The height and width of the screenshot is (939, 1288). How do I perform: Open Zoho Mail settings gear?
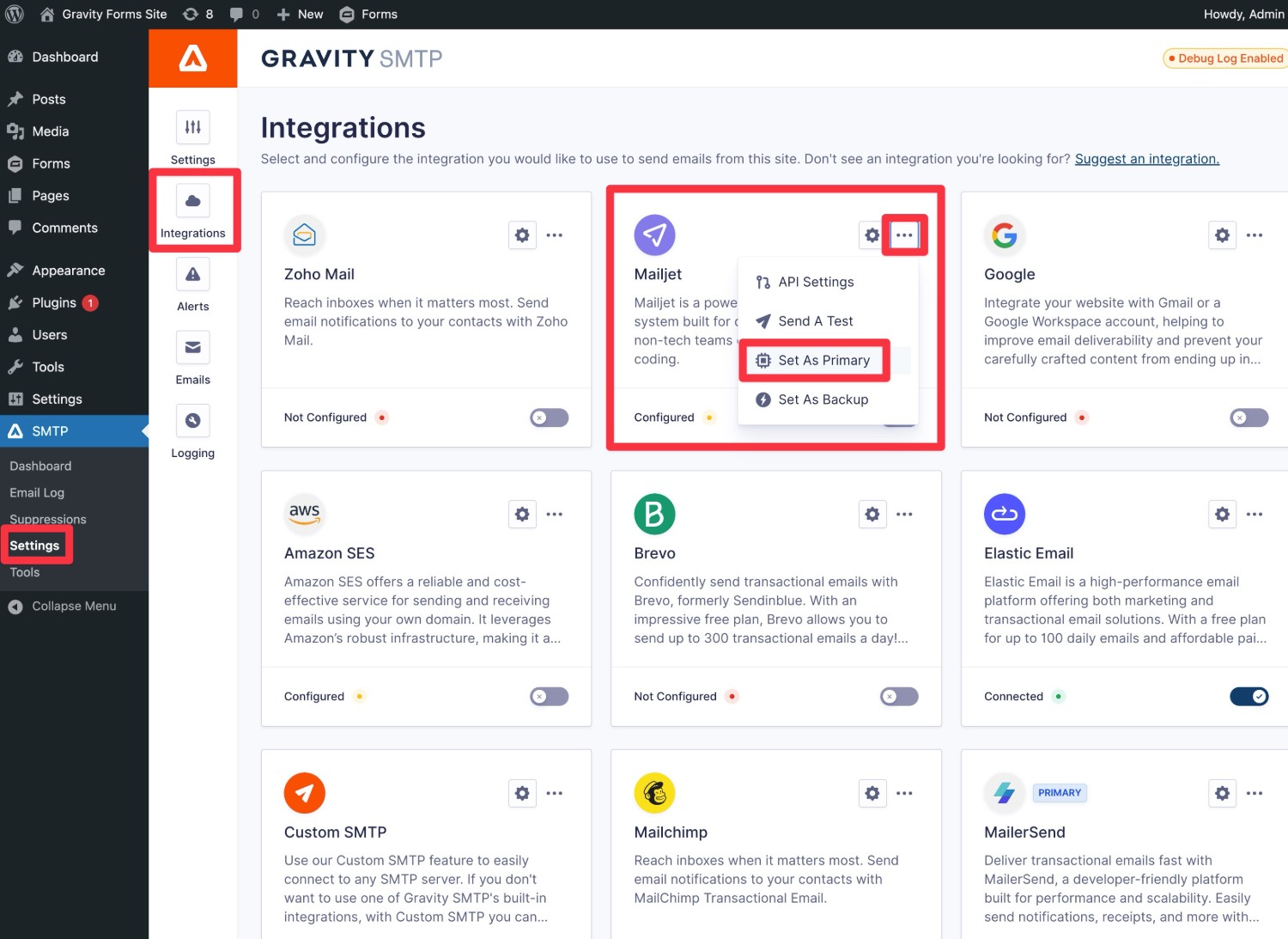[522, 235]
